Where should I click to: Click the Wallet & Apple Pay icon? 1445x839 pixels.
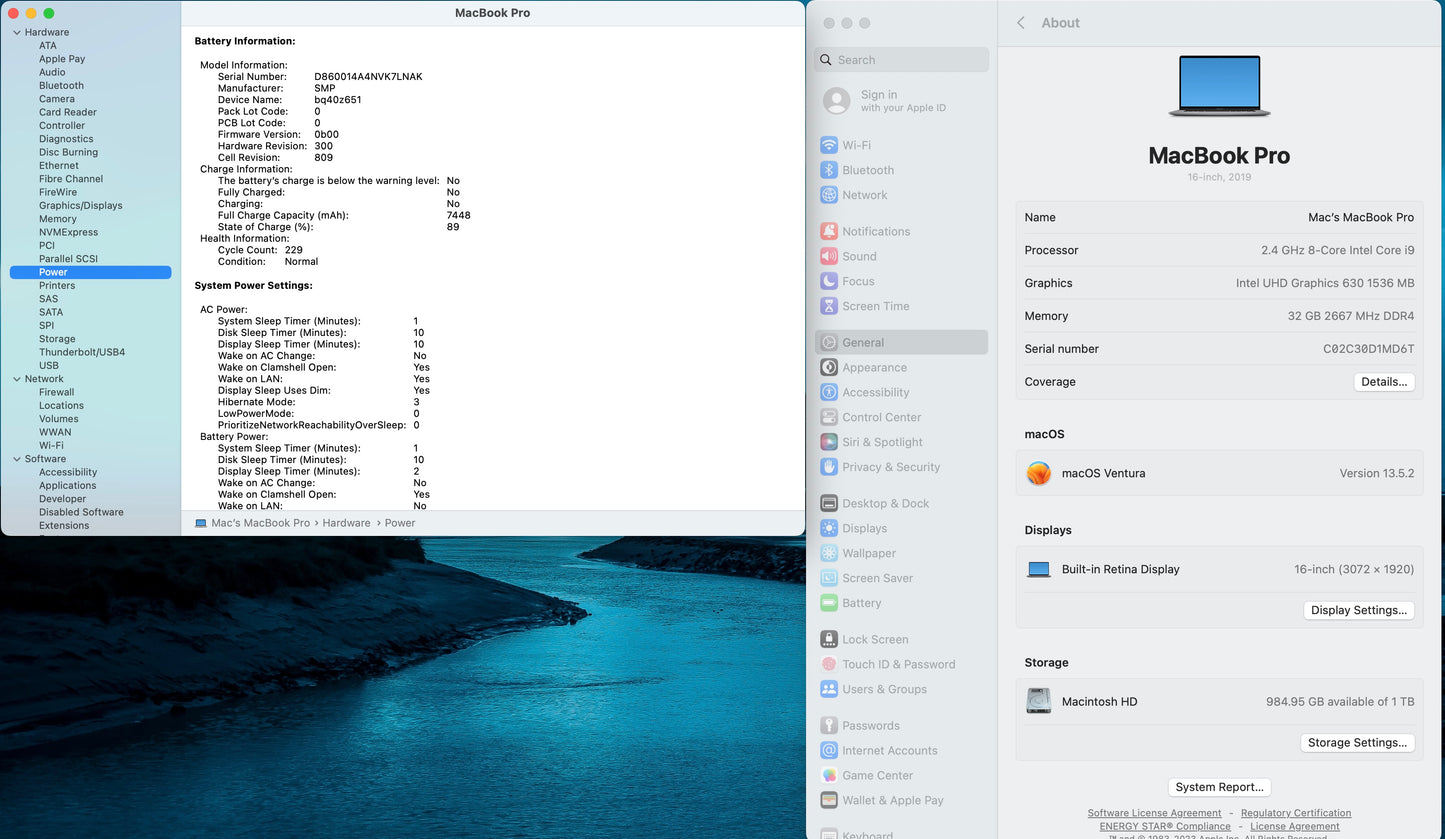[x=828, y=800]
